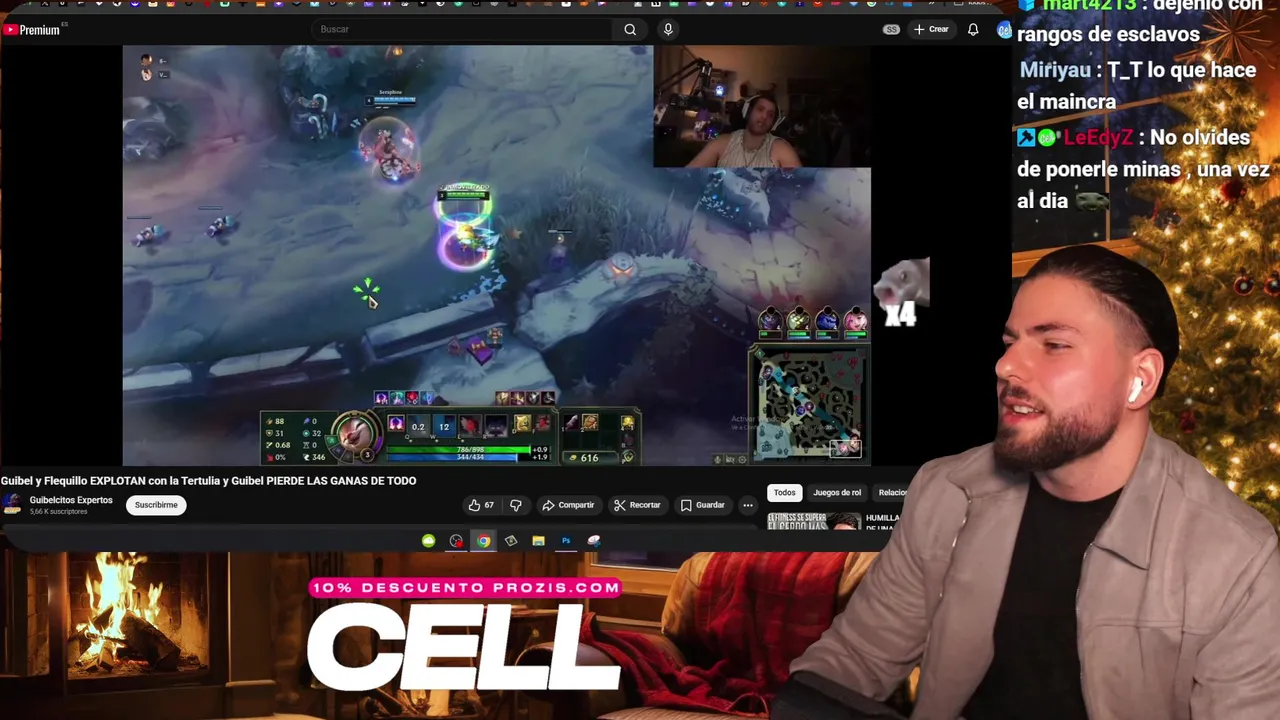Start voice search with microphone icon
The image size is (1280, 720).
coord(668,29)
